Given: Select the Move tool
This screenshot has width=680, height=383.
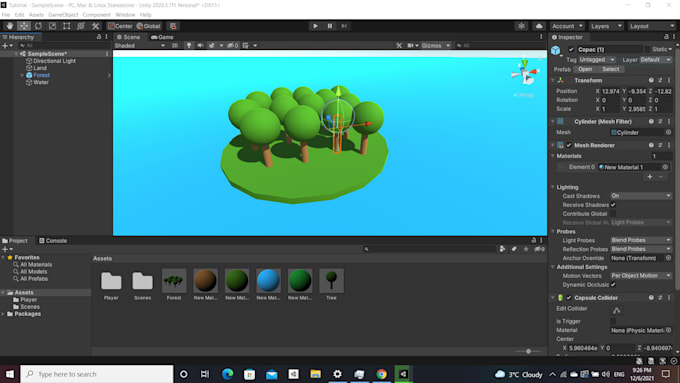Looking at the screenshot, I should click(24, 26).
